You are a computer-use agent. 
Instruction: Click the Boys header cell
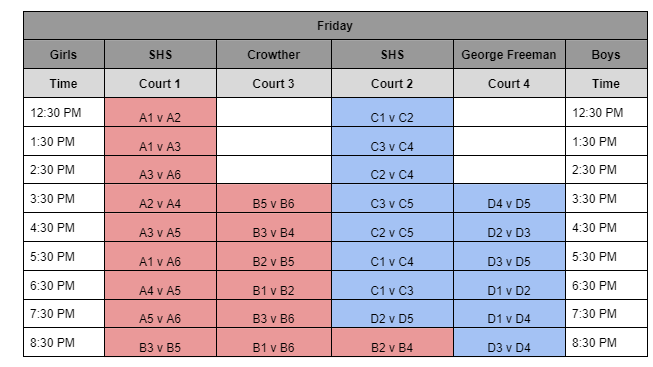(x=606, y=55)
